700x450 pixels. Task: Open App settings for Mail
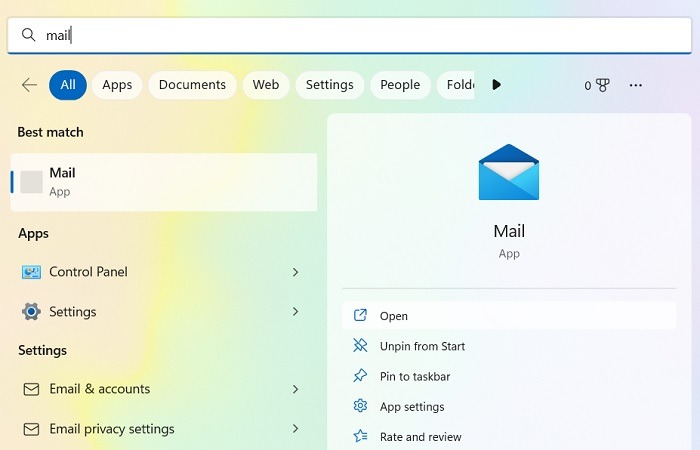click(509, 407)
